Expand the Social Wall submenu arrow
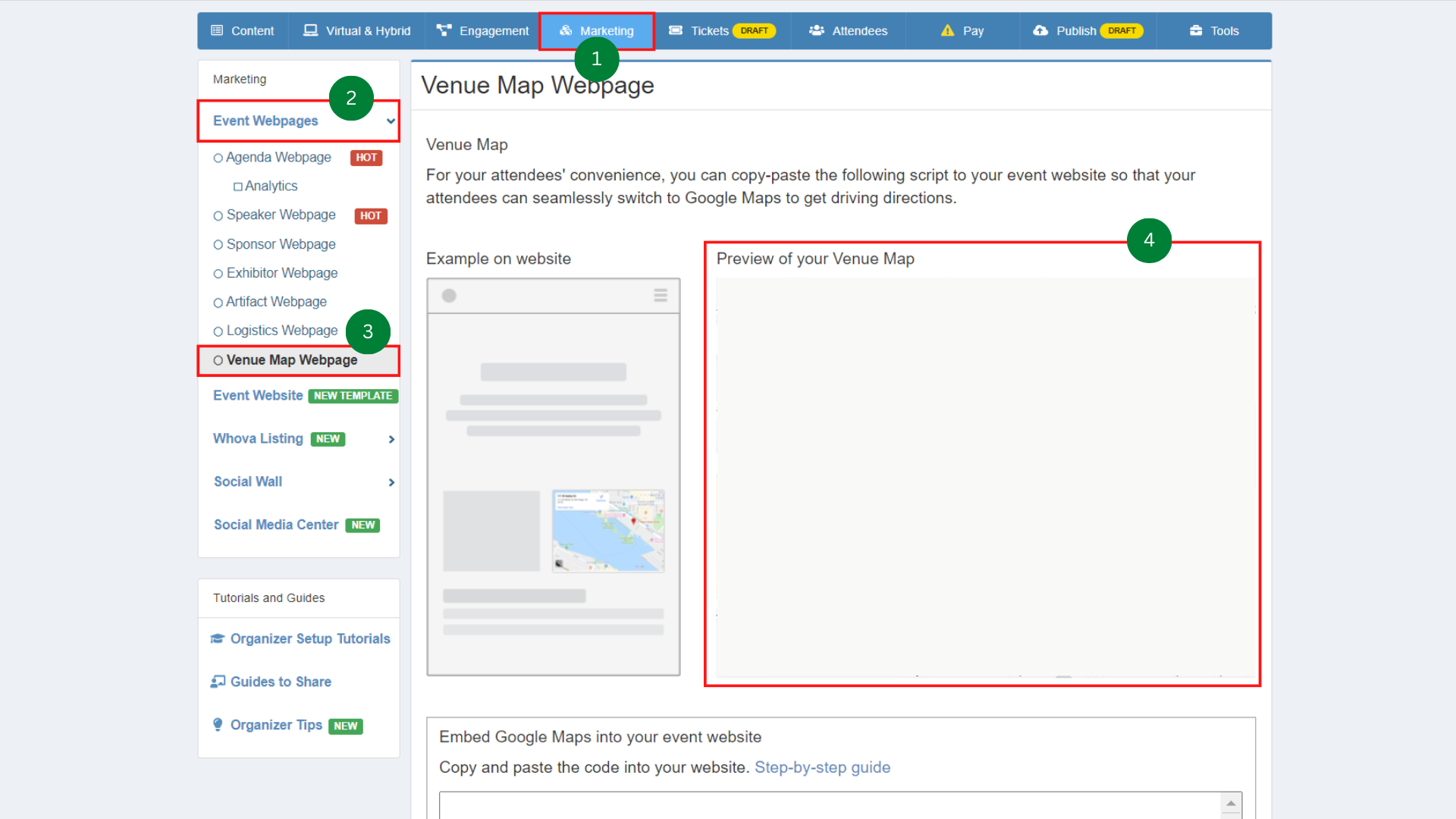The height and width of the screenshot is (819, 1456). [x=391, y=482]
